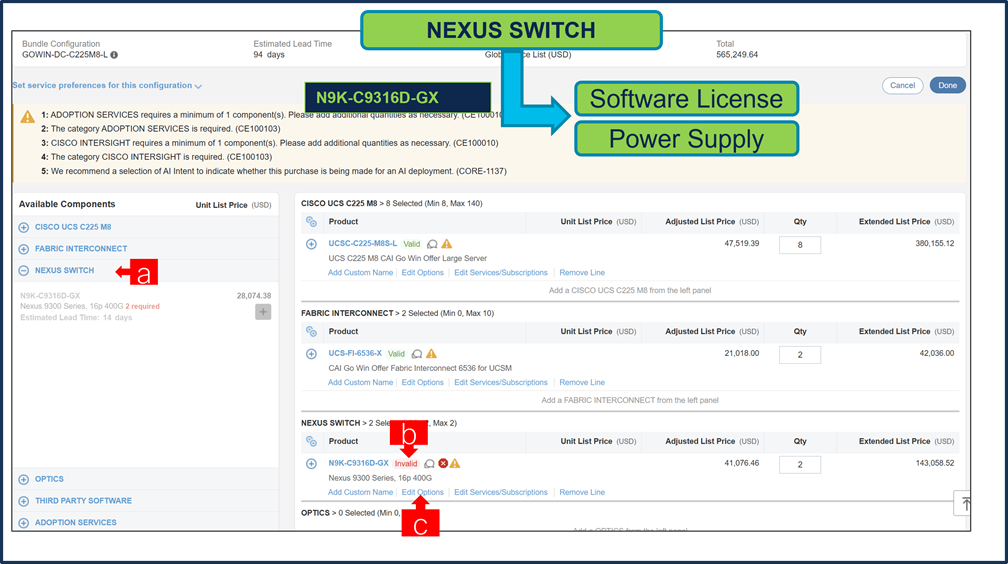Expand the N9K-C9316D-GX product row

click(311, 464)
